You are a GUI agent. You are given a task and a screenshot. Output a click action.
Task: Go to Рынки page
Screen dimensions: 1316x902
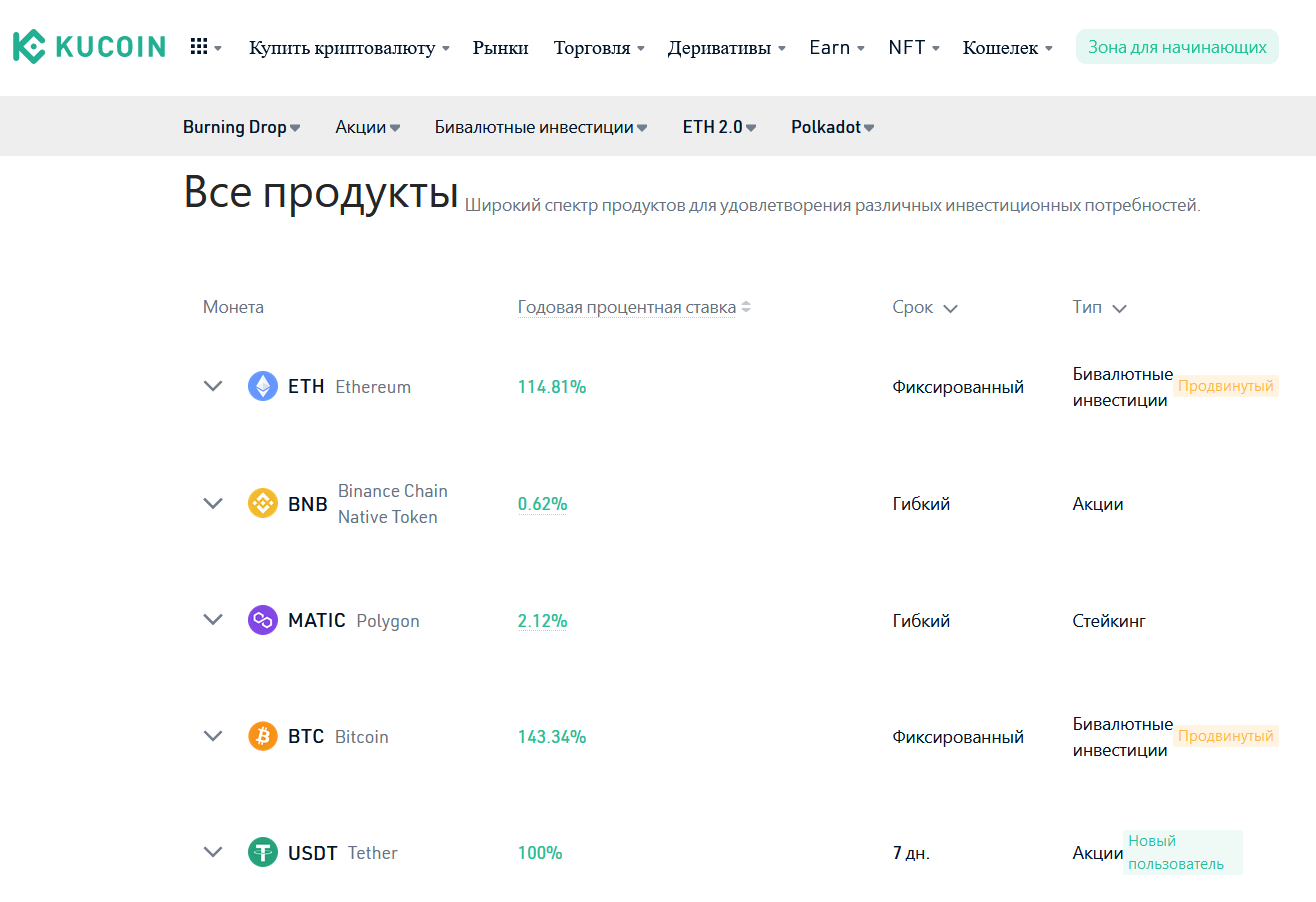click(501, 48)
